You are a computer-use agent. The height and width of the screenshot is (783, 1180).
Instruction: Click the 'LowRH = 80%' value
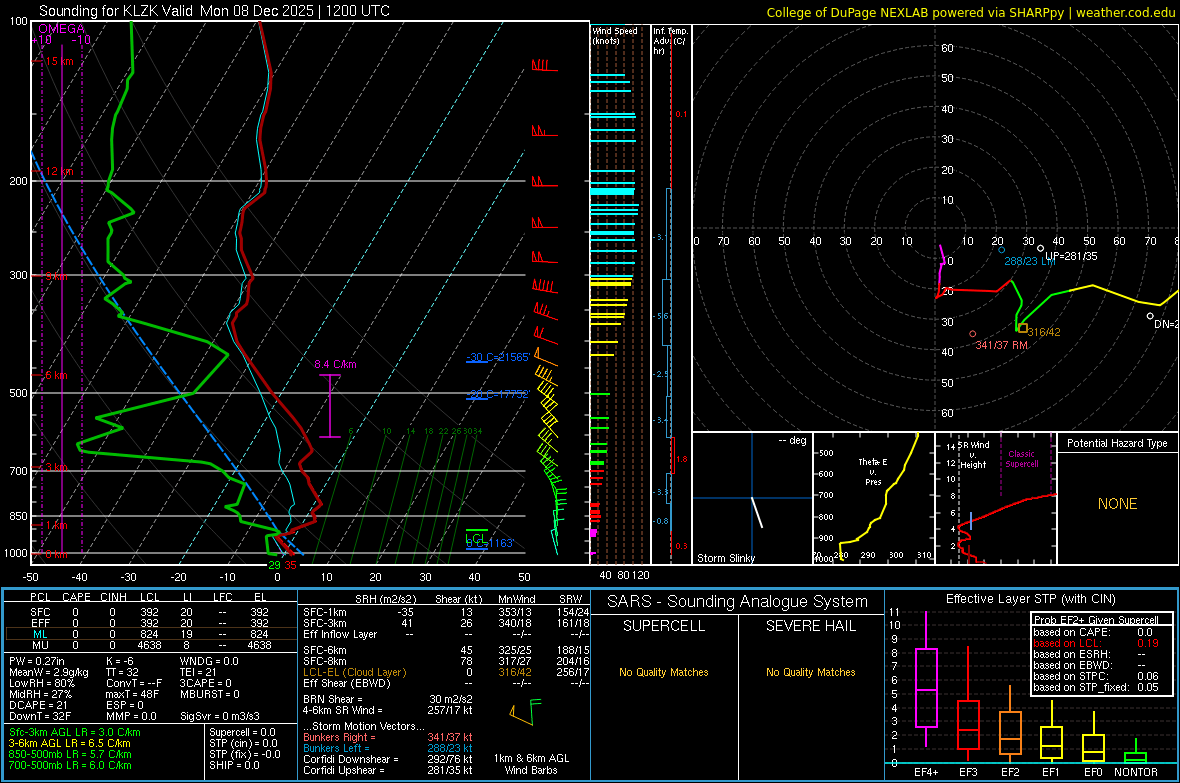click(x=41, y=683)
